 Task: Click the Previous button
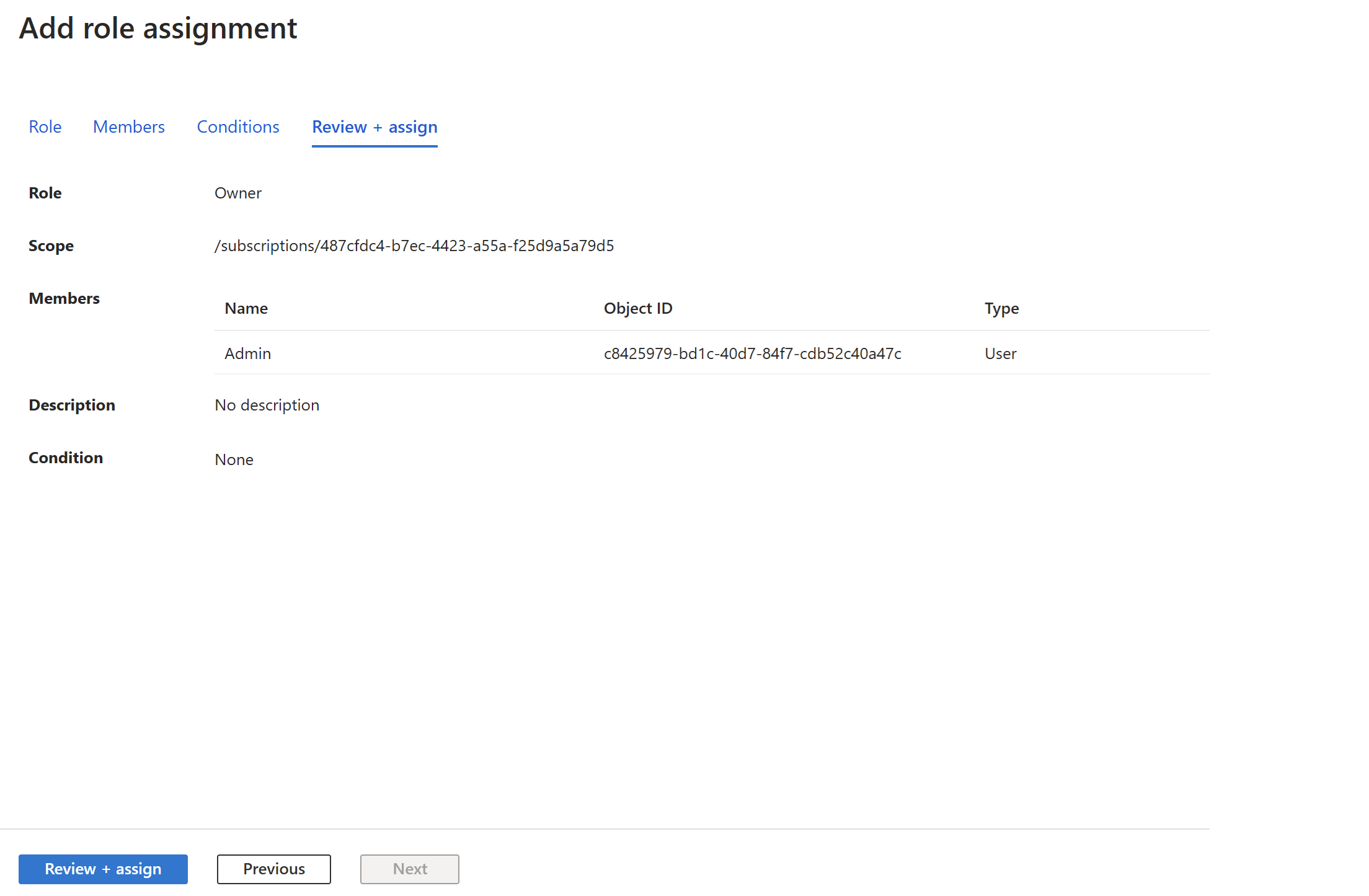273,869
